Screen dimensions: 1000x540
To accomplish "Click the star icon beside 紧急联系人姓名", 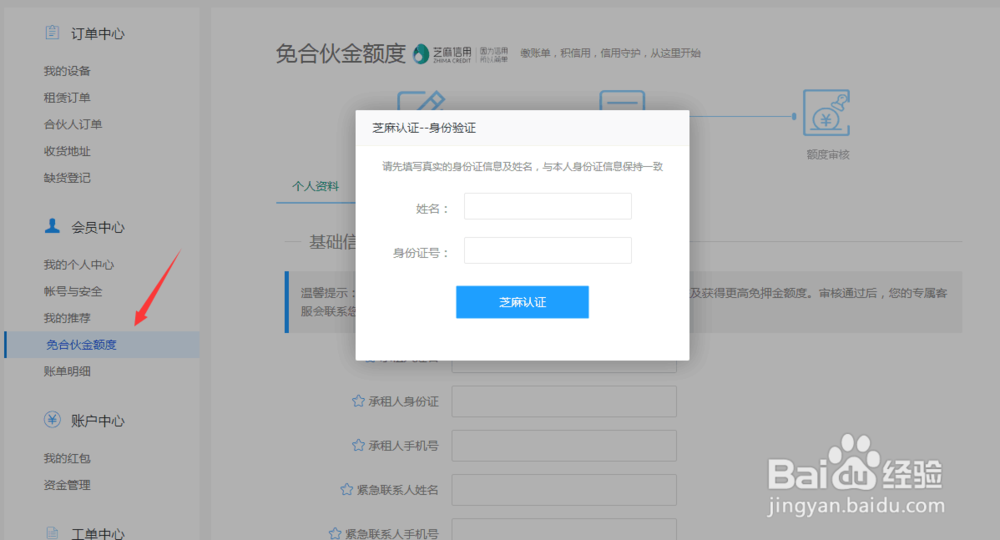I will (x=346, y=490).
